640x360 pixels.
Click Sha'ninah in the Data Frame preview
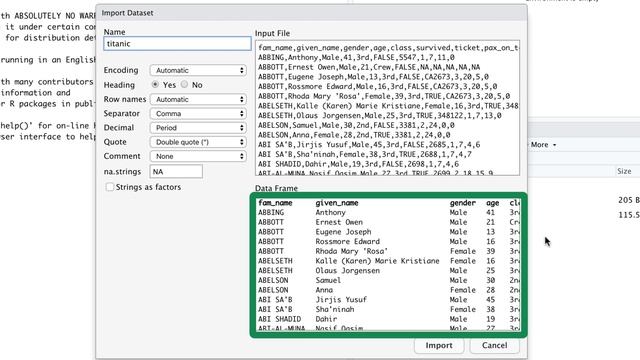335,309
